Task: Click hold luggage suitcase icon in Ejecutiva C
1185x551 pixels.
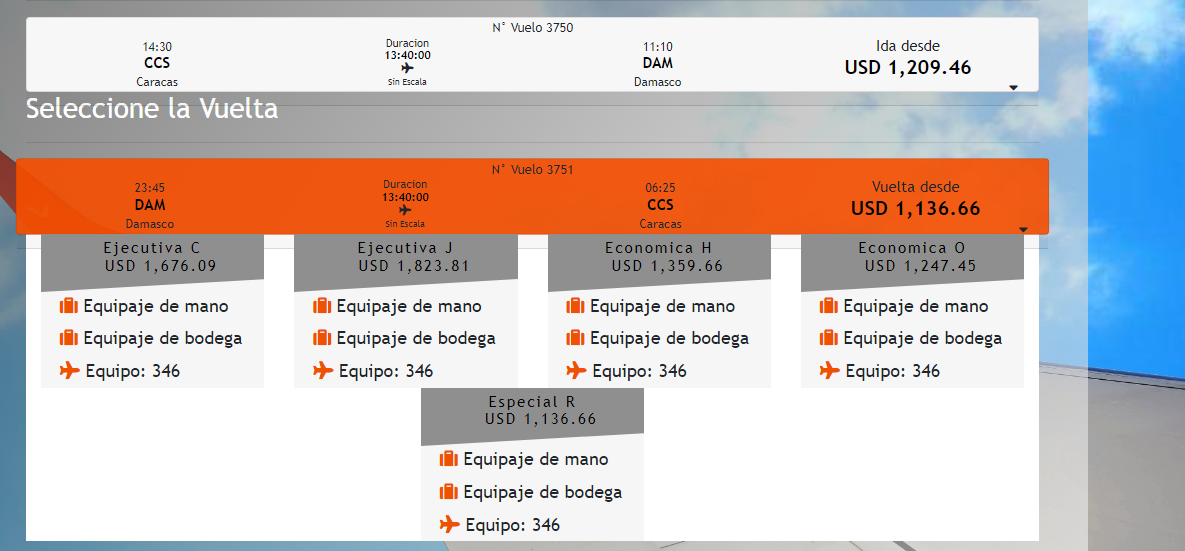Action: pyautogui.click(x=69, y=338)
